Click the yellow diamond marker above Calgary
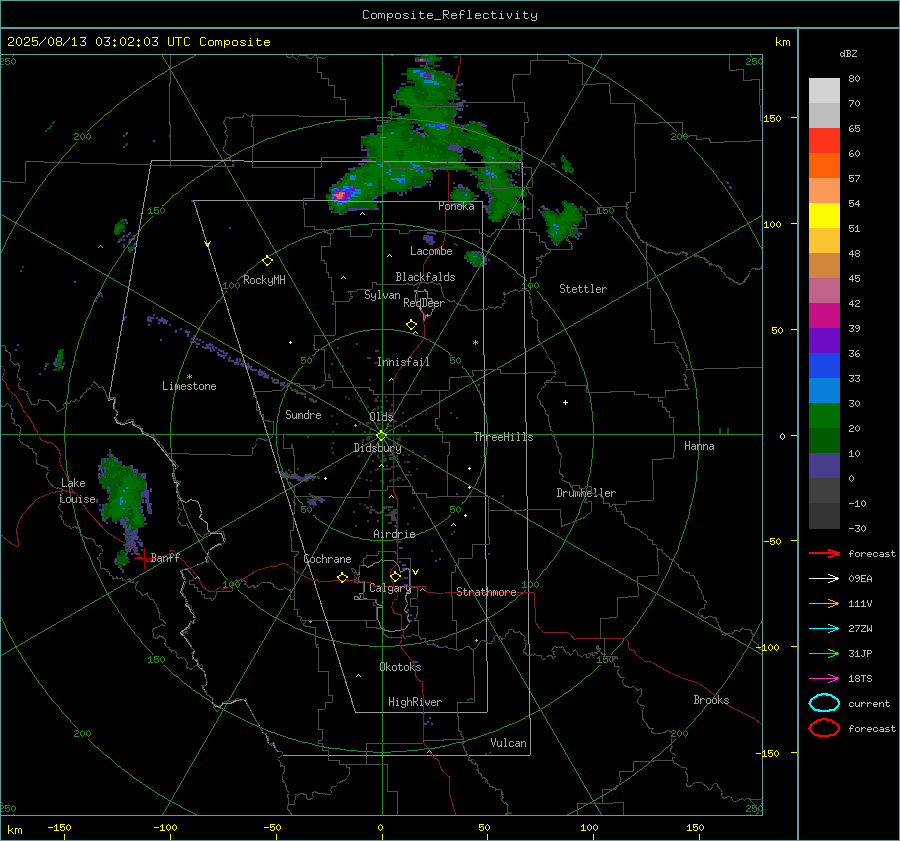The width and height of the screenshot is (900, 841). click(x=395, y=576)
